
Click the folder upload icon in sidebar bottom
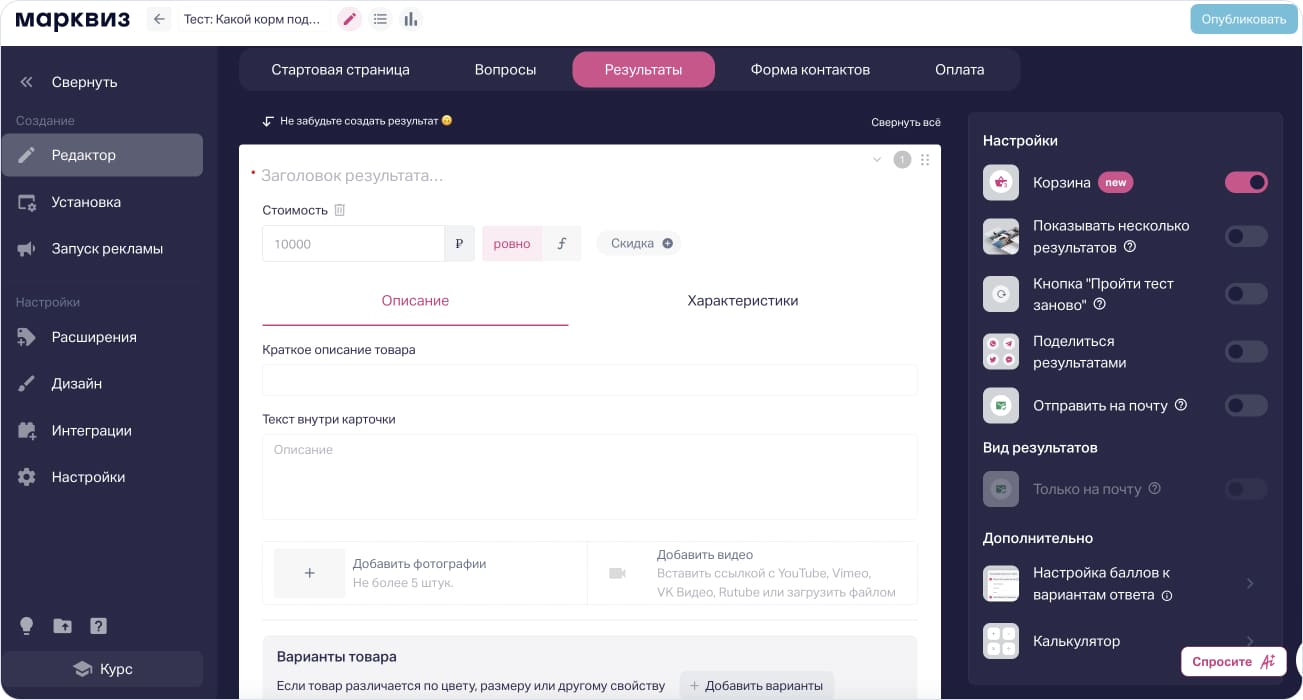62,626
